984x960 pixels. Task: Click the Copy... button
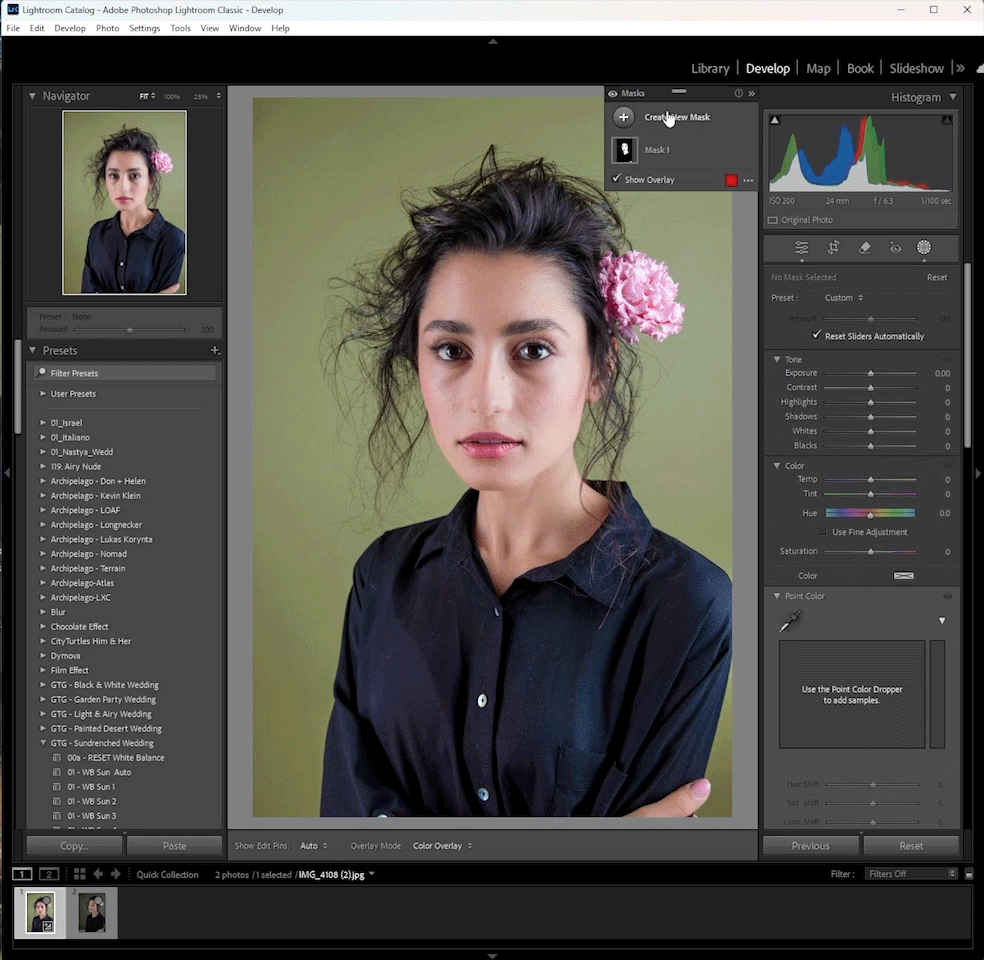74,846
